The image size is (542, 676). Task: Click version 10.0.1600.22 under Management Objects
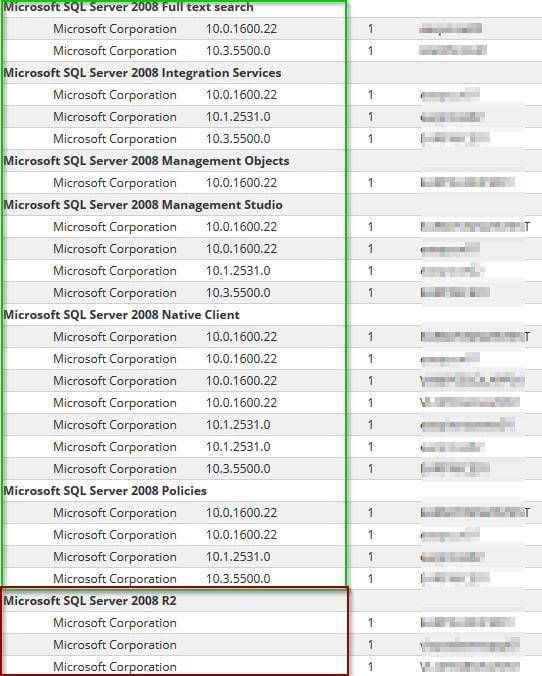tap(241, 183)
